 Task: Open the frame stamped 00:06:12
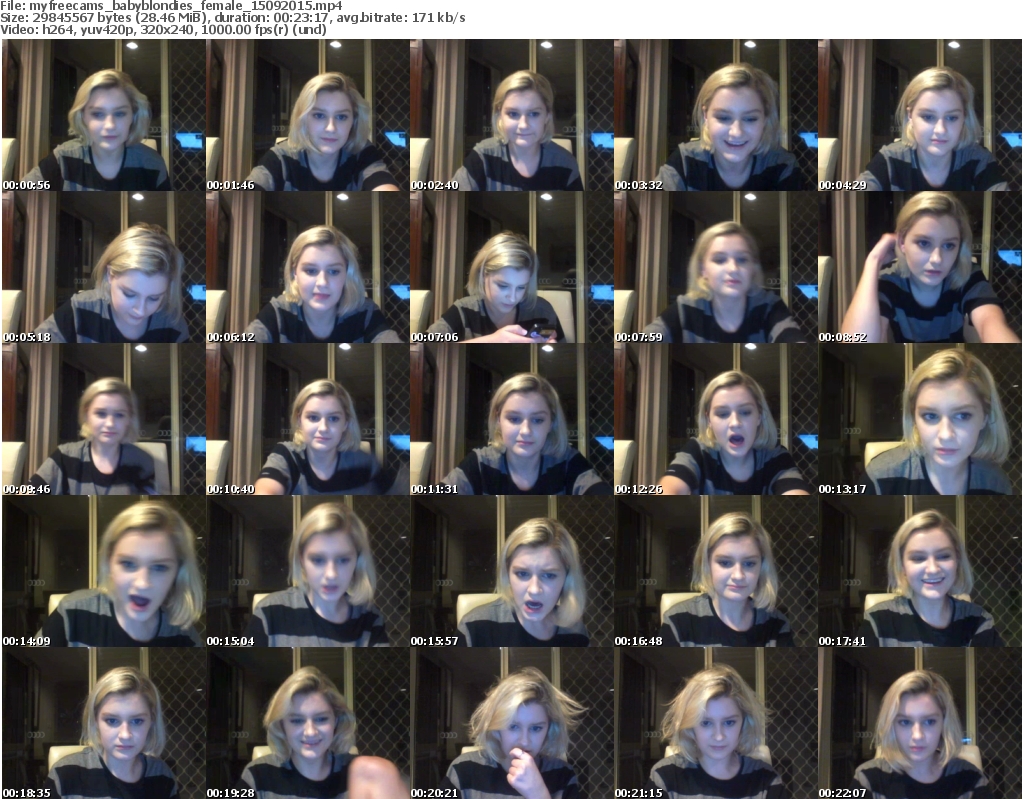point(308,267)
